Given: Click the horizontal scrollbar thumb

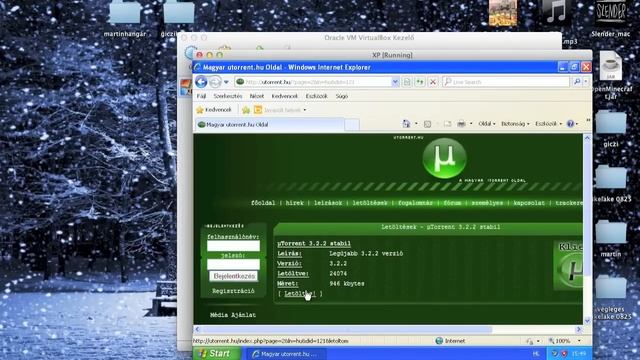Looking at the screenshot, I should [x=347, y=329].
